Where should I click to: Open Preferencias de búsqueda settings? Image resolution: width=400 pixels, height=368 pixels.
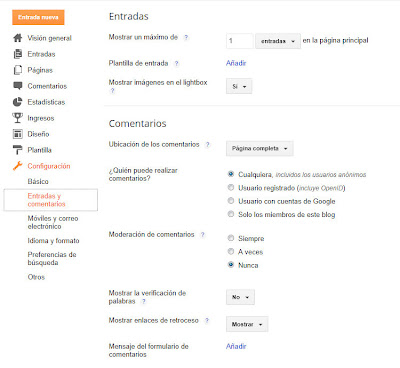tap(52, 259)
